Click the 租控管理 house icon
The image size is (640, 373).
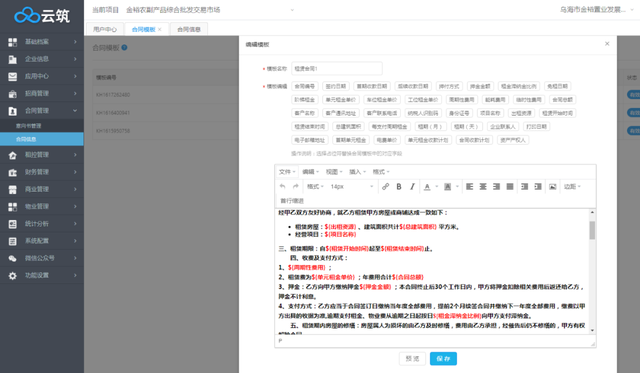click(13, 155)
